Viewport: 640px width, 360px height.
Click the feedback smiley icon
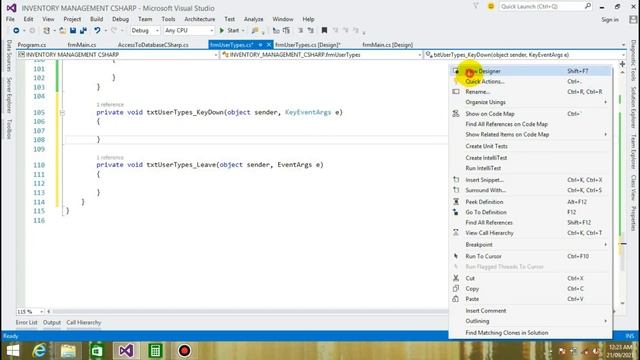click(x=491, y=7)
